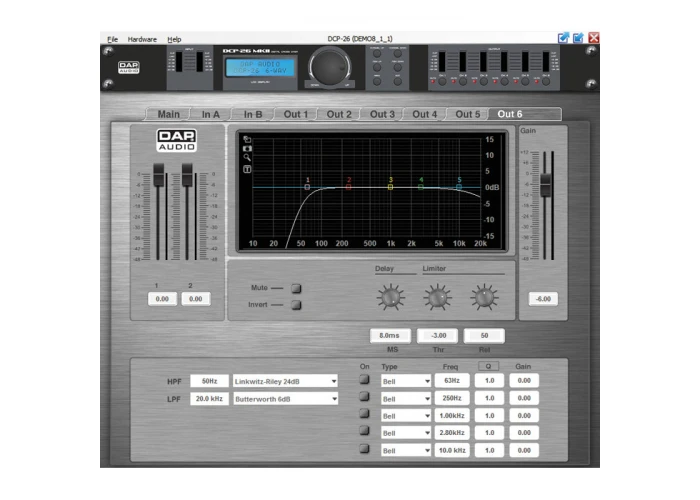Viewport: 700px width, 500px height.
Task: Select EQ band 1 node on the graph
Action: pyautogui.click(x=307, y=187)
